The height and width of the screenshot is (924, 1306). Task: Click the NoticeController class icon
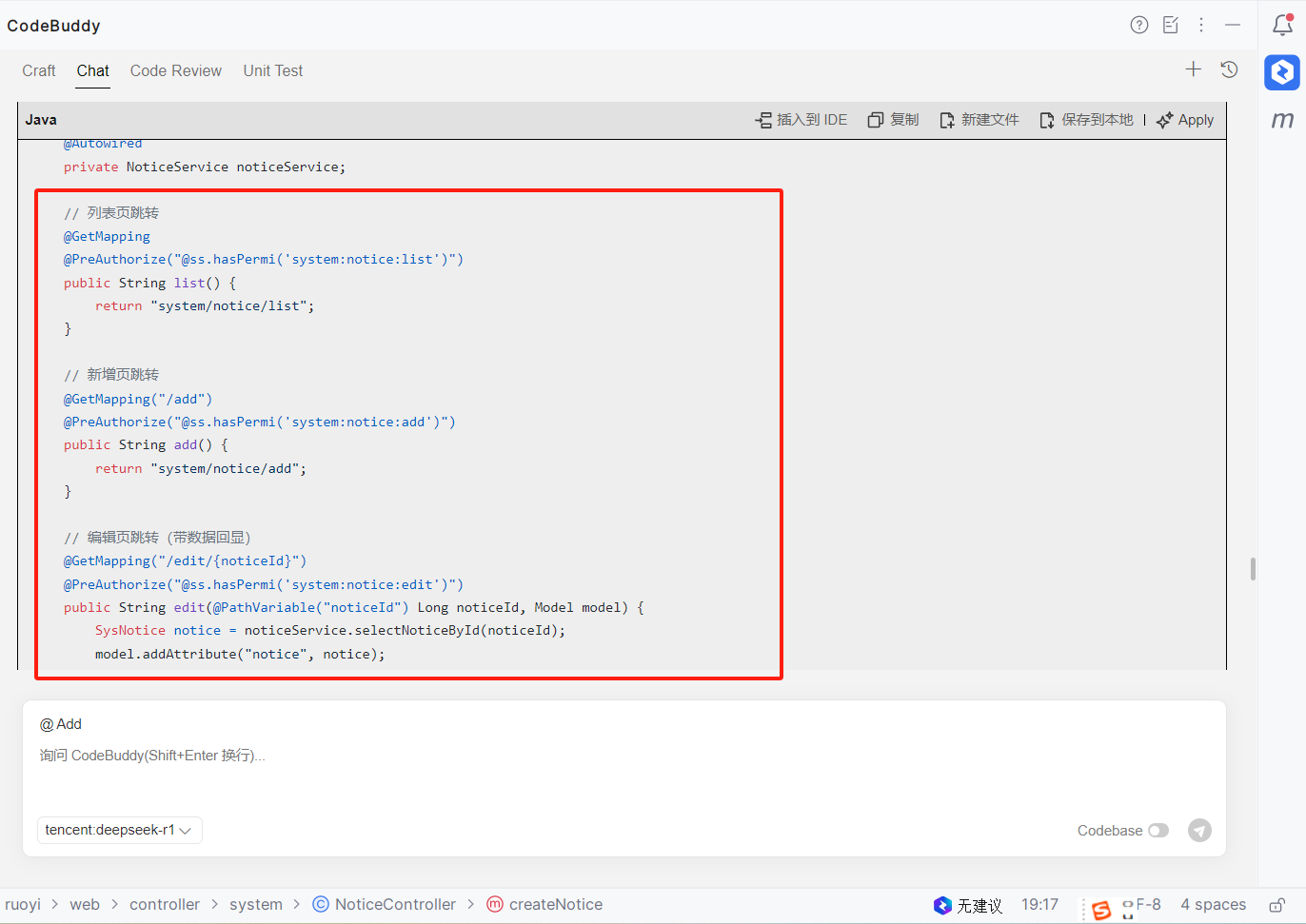coord(321,905)
